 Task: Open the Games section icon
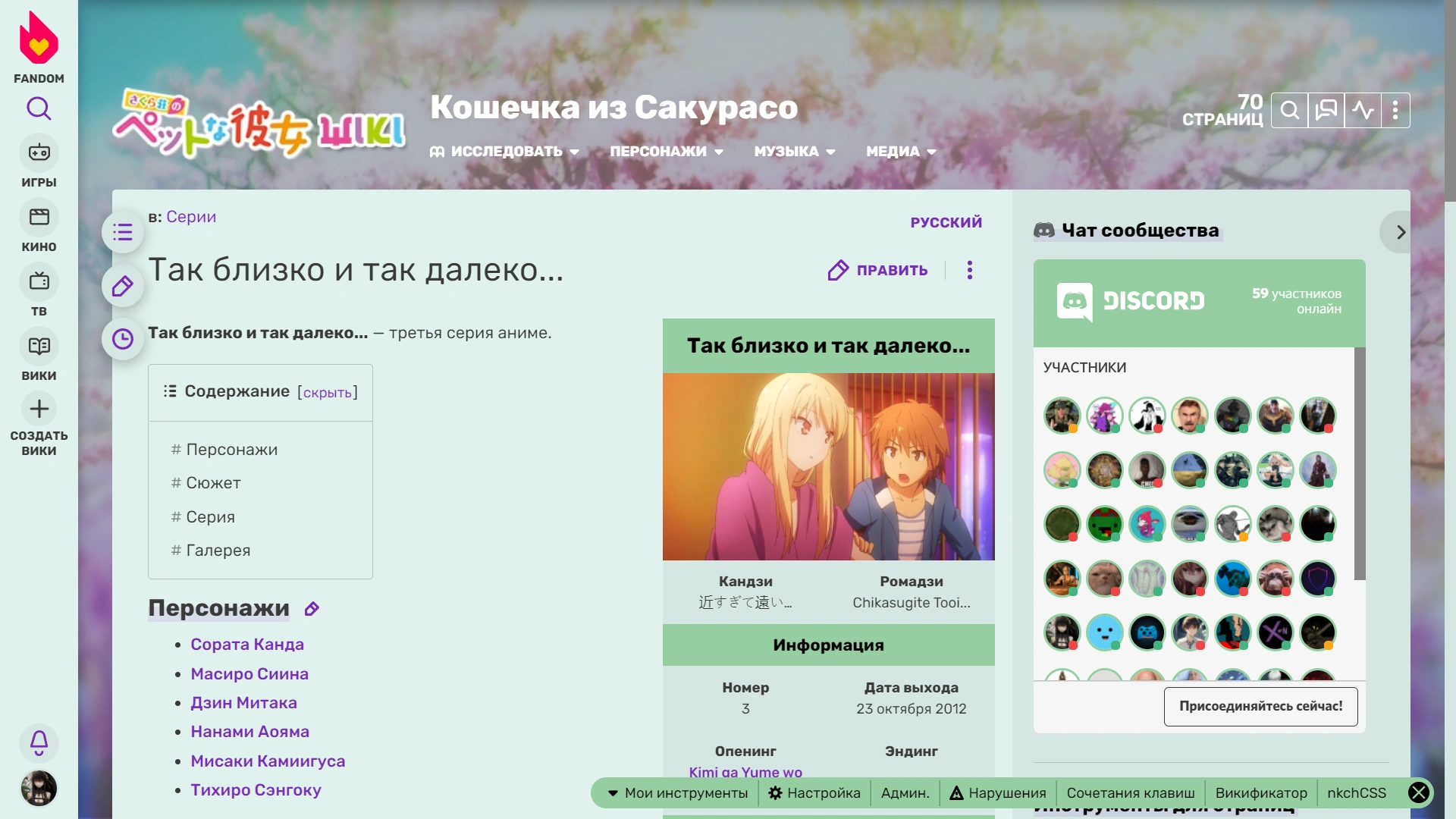[x=39, y=153]
